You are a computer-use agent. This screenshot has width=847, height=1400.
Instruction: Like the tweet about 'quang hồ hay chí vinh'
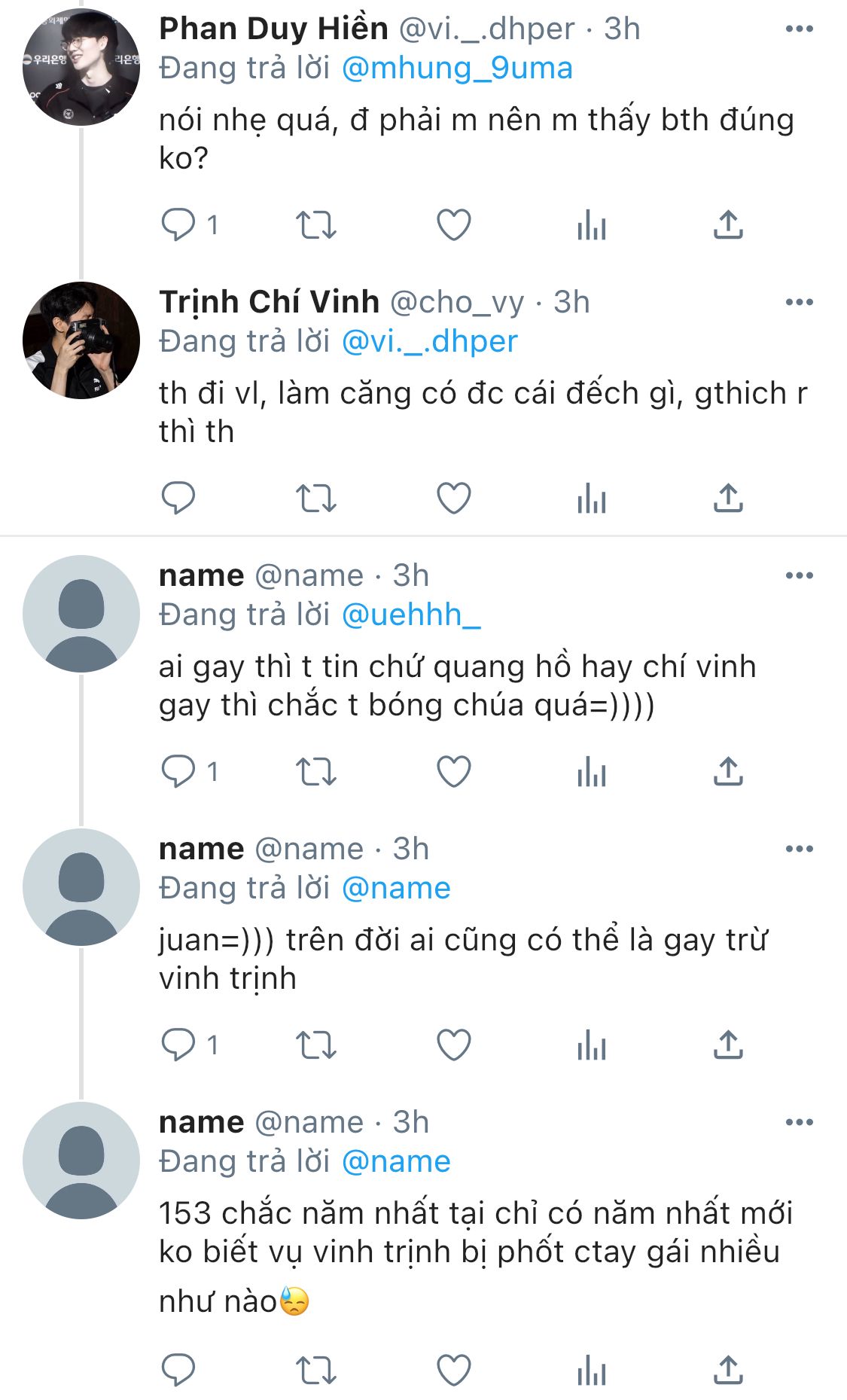point(454,771)
